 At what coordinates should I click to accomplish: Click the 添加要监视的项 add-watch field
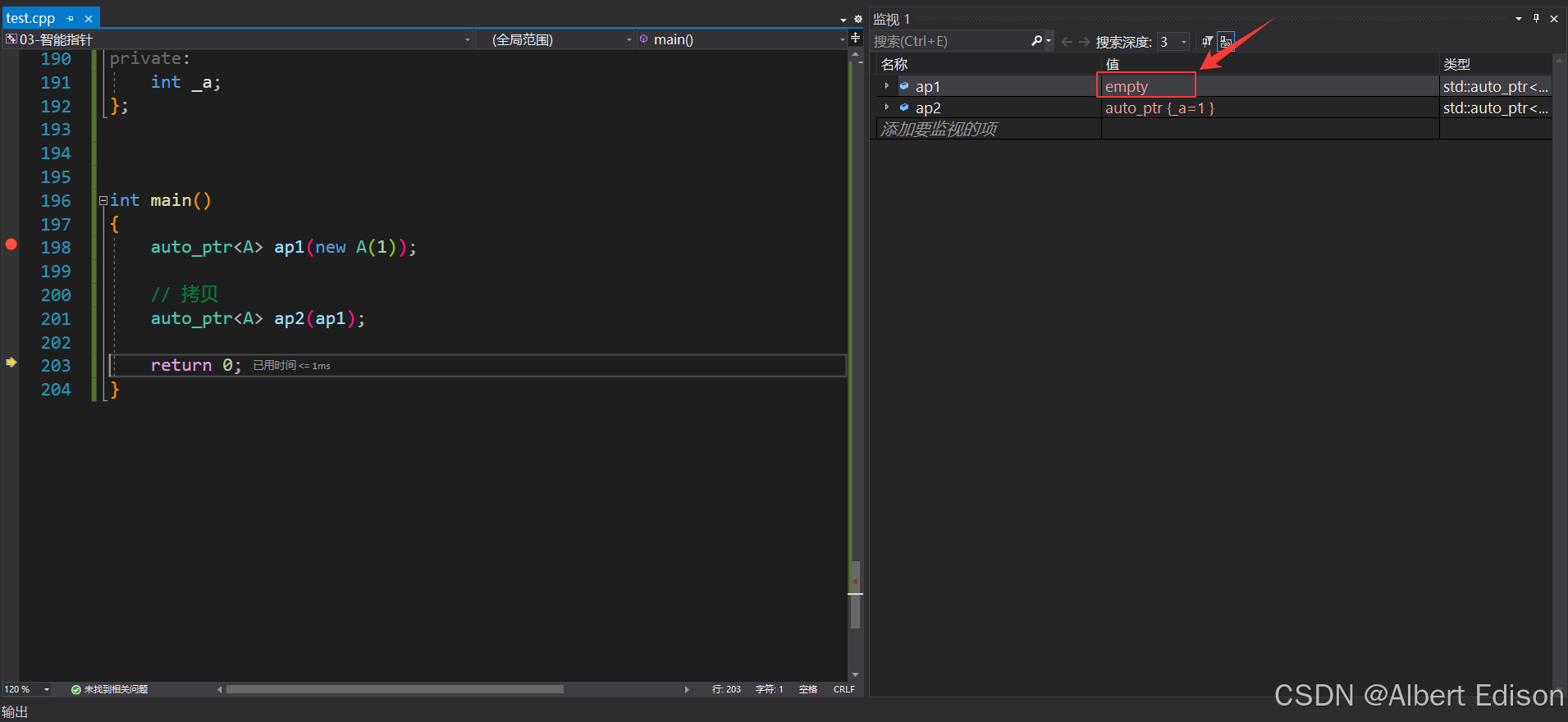(987, 129)
